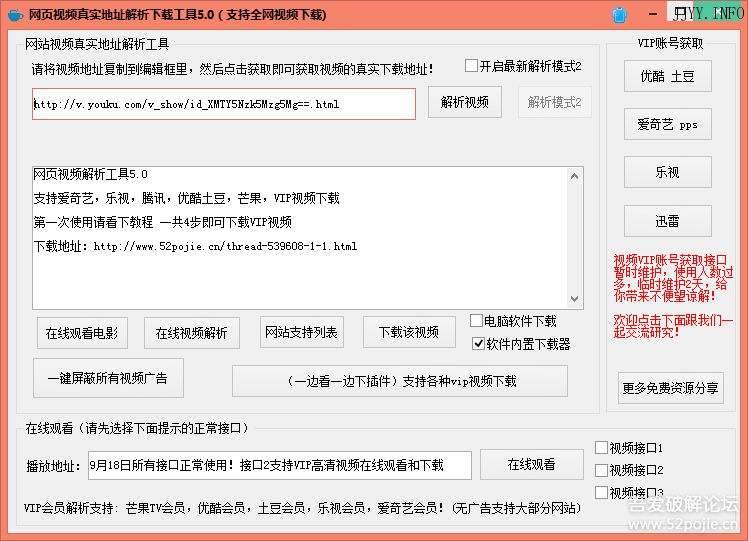Open the 网站支持列表 button
This screenshot has height=541, width=748.
(x=302, y=332)
